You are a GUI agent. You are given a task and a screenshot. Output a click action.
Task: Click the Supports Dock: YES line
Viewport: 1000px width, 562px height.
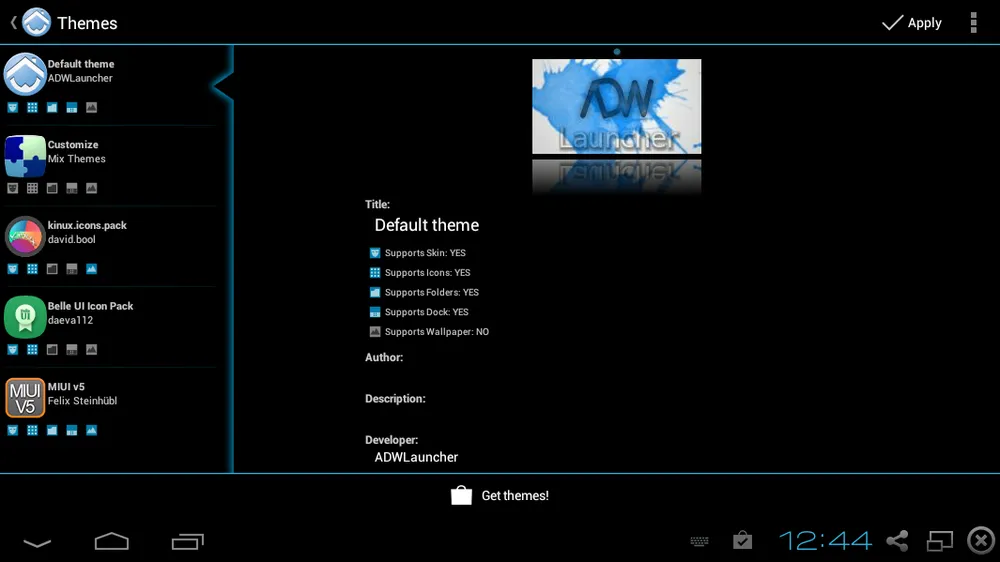[x=419, y=312]
